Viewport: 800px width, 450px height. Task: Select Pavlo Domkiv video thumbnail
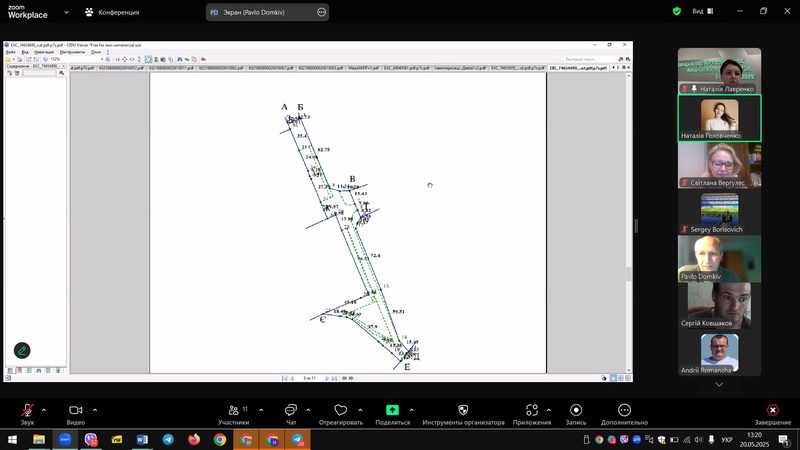click(x=719, y=259)
